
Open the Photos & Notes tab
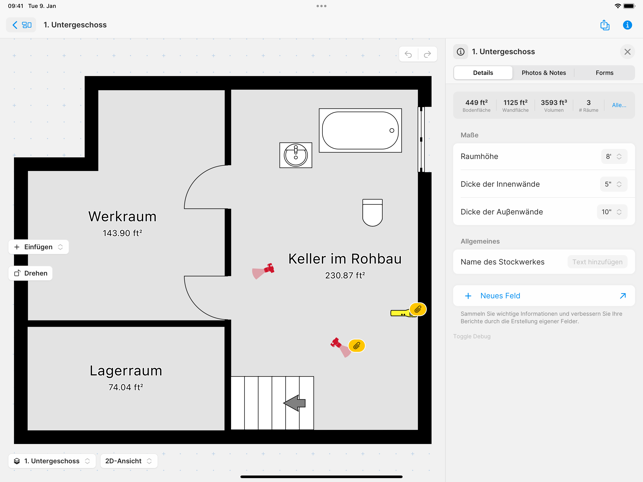[544, 73]
